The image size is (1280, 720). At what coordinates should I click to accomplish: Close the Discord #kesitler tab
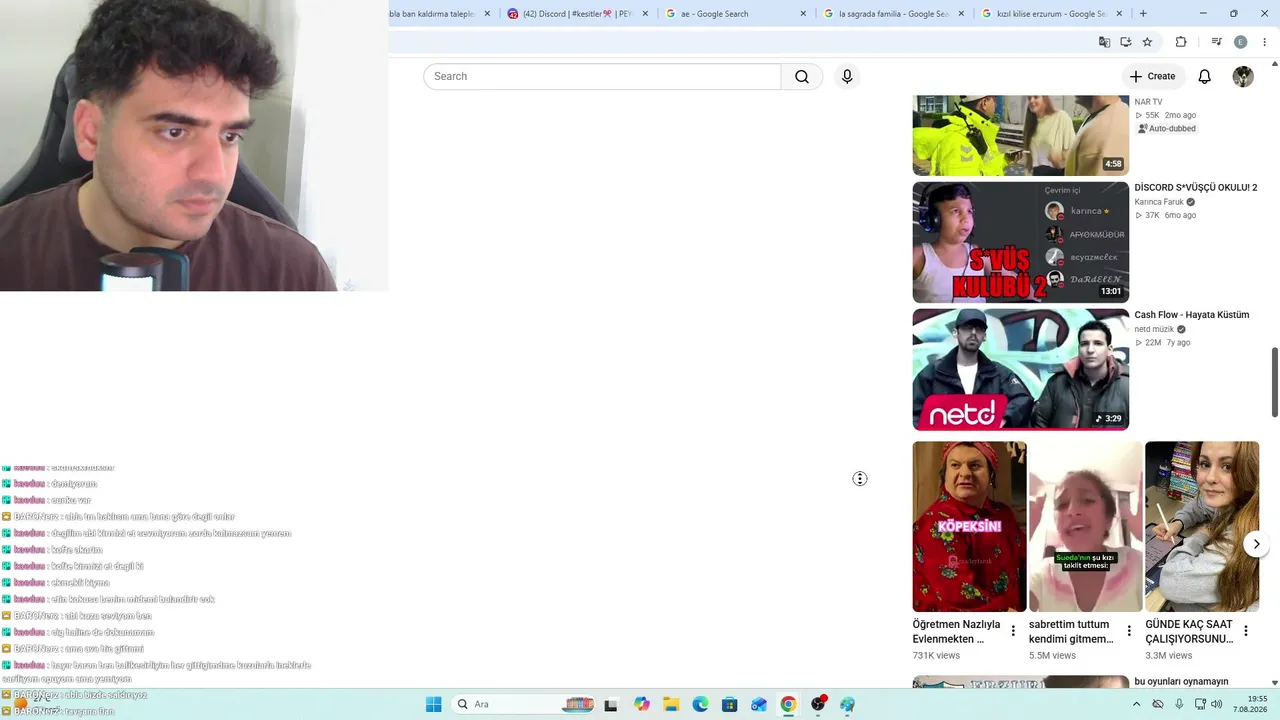(x=645, y=14)
